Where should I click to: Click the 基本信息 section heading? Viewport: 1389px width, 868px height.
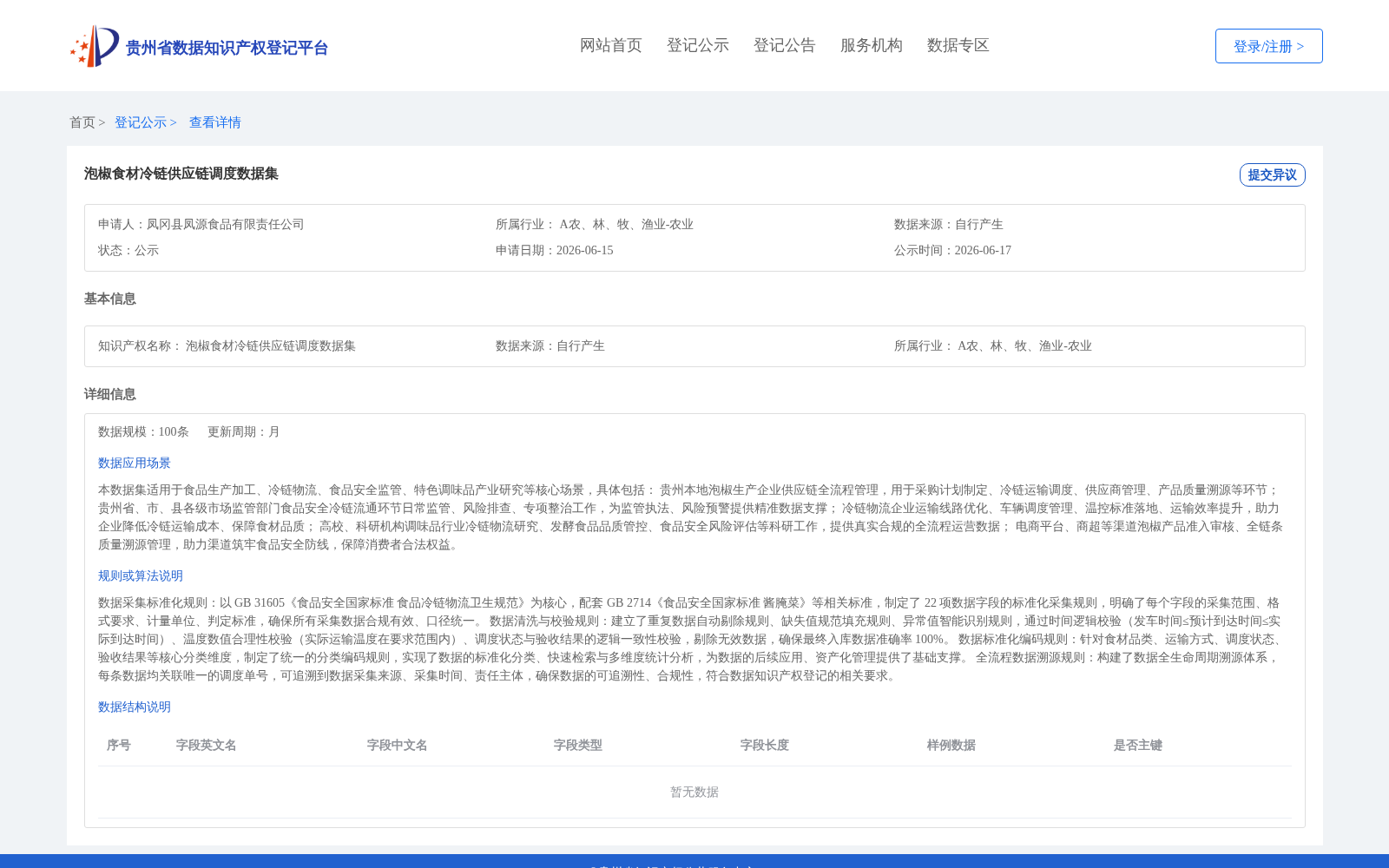[x=110, y=299]
